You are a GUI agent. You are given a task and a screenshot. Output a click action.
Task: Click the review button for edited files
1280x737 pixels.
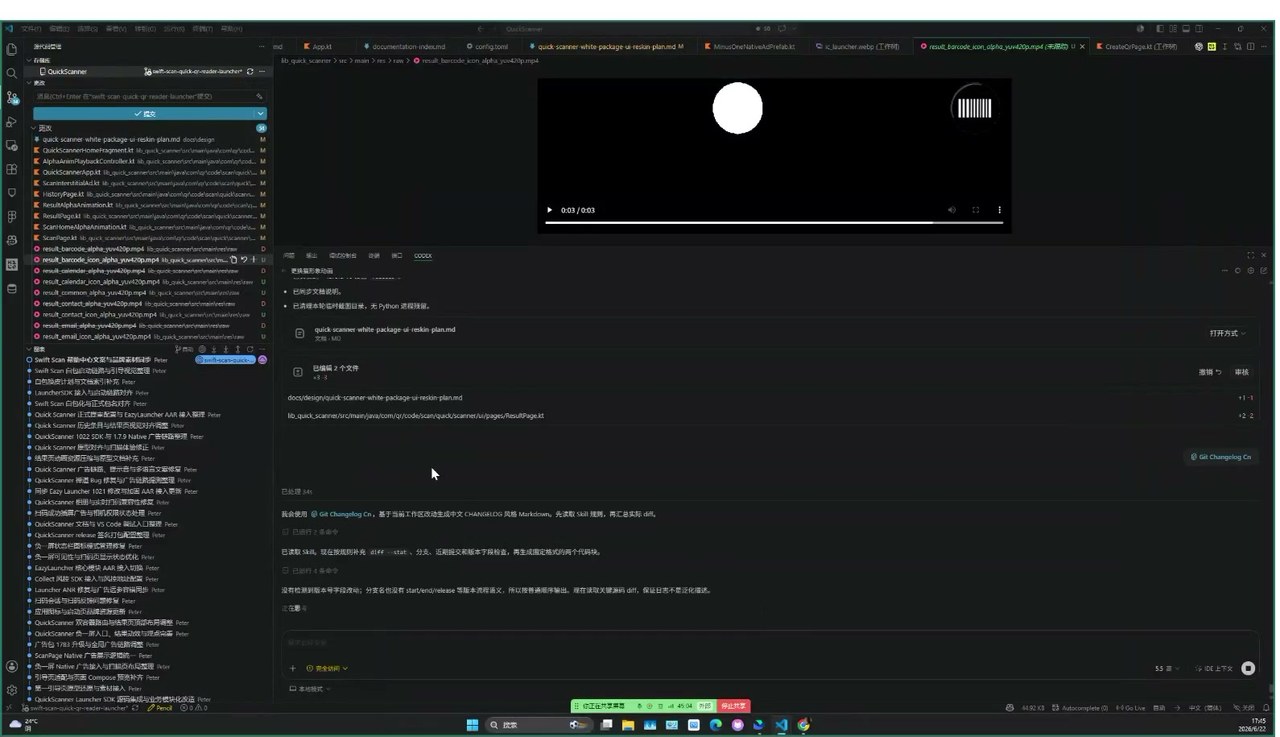(x=1241, y=372)
